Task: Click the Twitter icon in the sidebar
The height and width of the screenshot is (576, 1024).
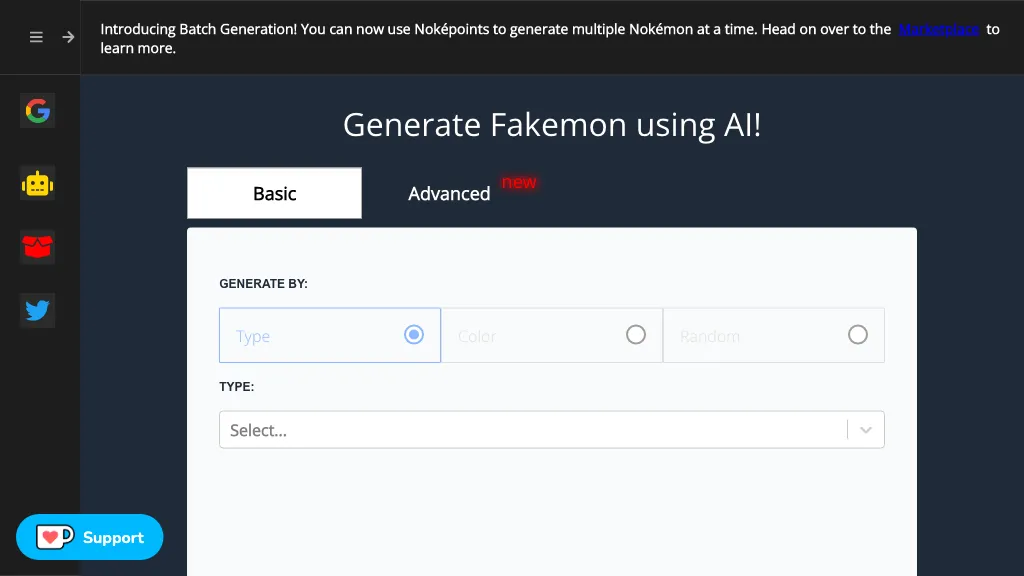Action: tap(37, 310)
